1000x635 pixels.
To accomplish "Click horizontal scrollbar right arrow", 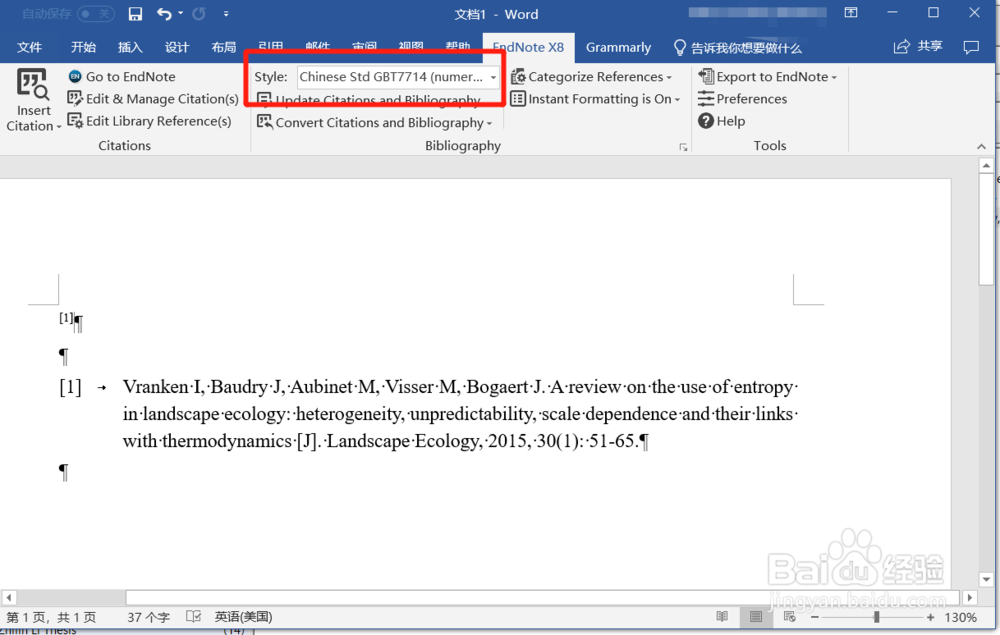I will 969,598.
